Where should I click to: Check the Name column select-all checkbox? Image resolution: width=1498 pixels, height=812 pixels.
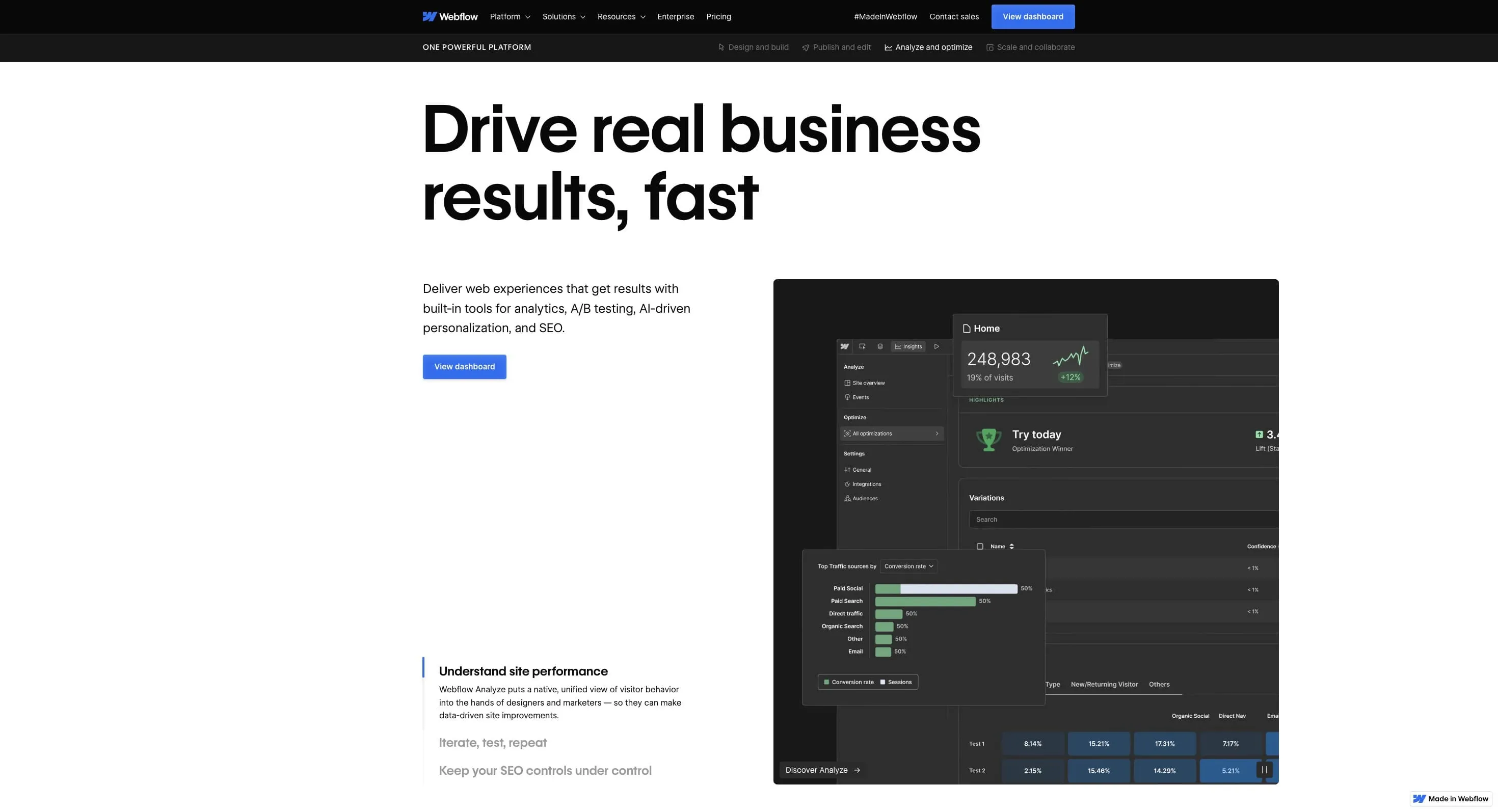980,547
